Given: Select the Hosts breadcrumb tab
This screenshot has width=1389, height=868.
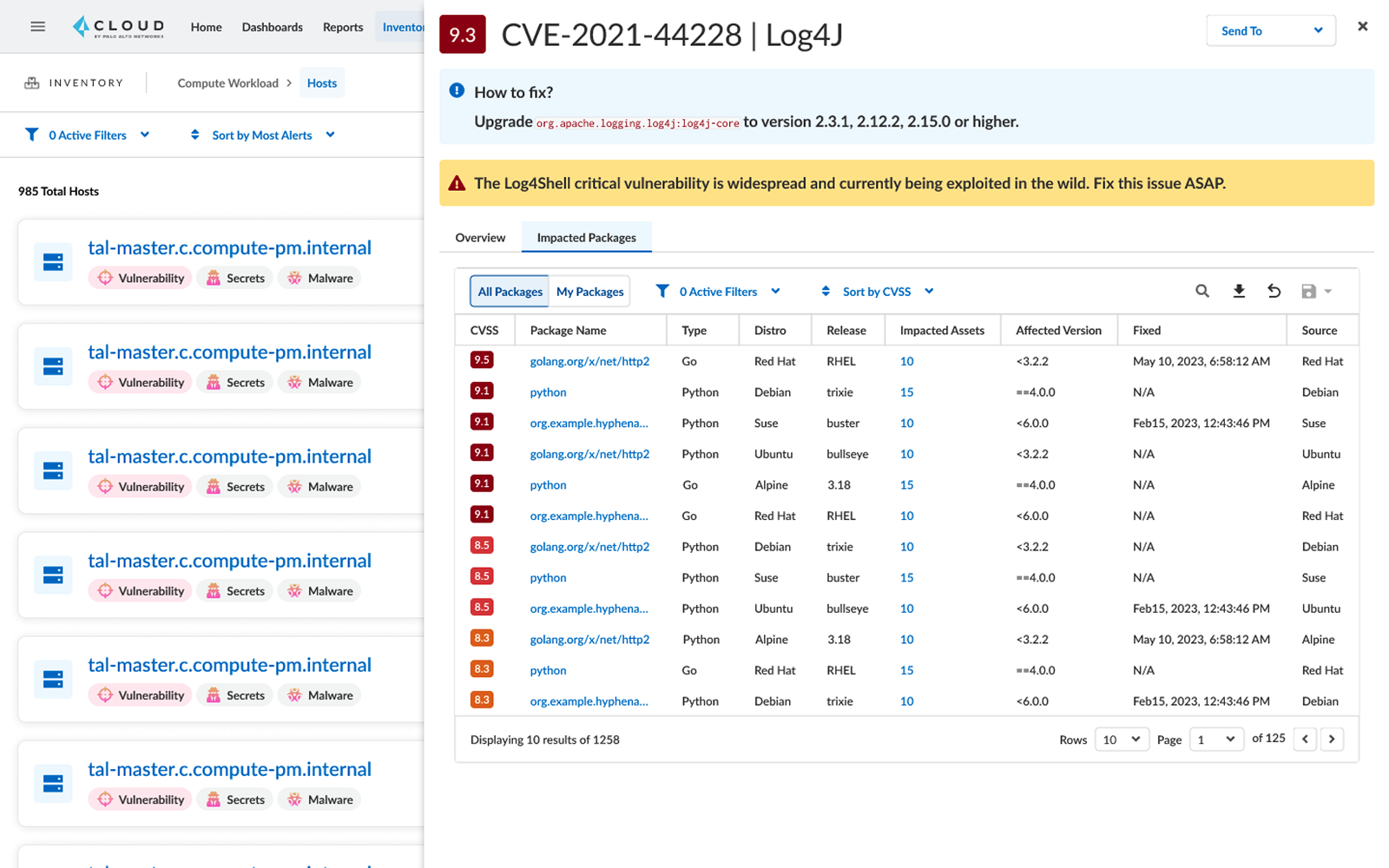Looking at the screenshot, I should point(321,83).
